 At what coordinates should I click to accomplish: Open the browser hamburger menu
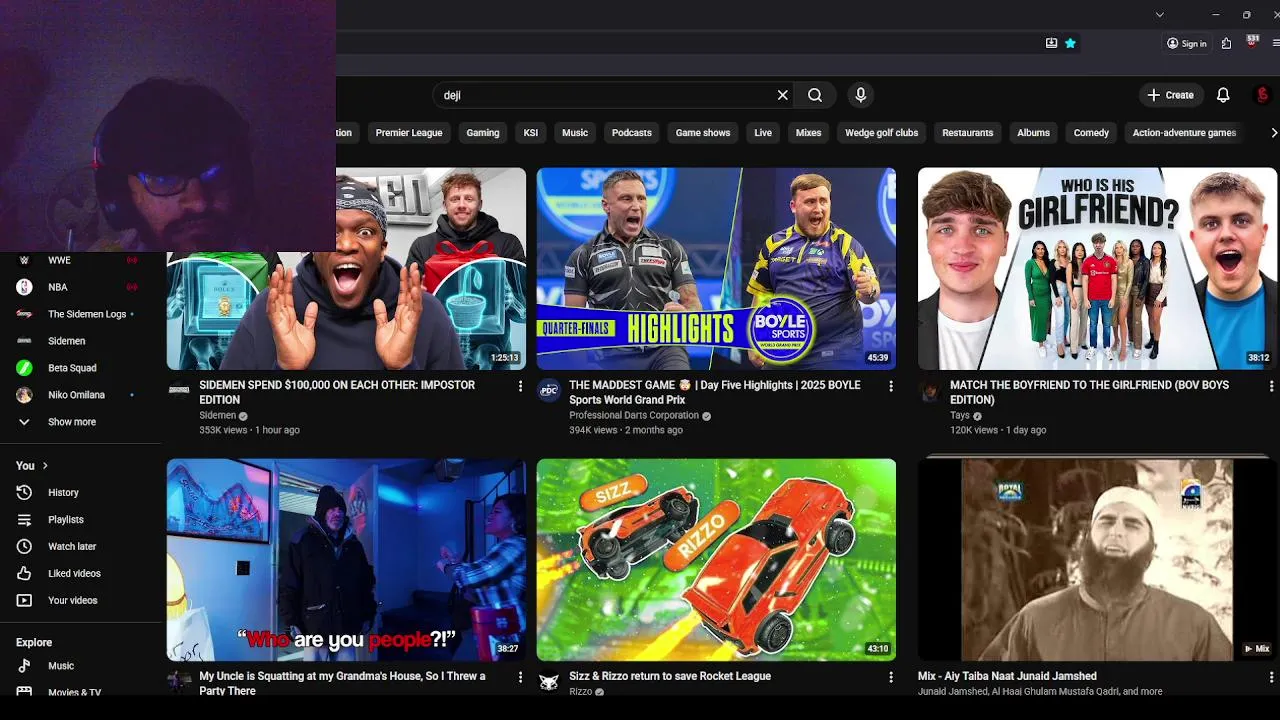(x=1276, y=43)
